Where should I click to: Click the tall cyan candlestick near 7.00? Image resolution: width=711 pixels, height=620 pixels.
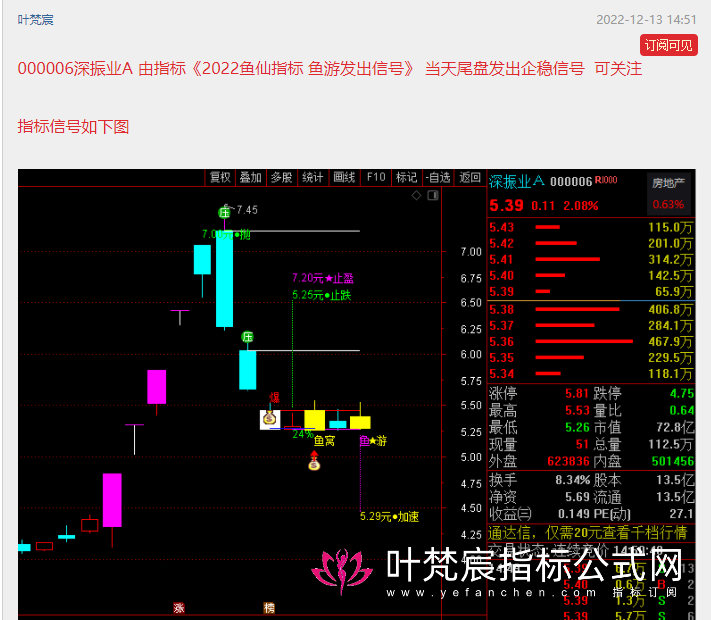click(x=224, y=279)
